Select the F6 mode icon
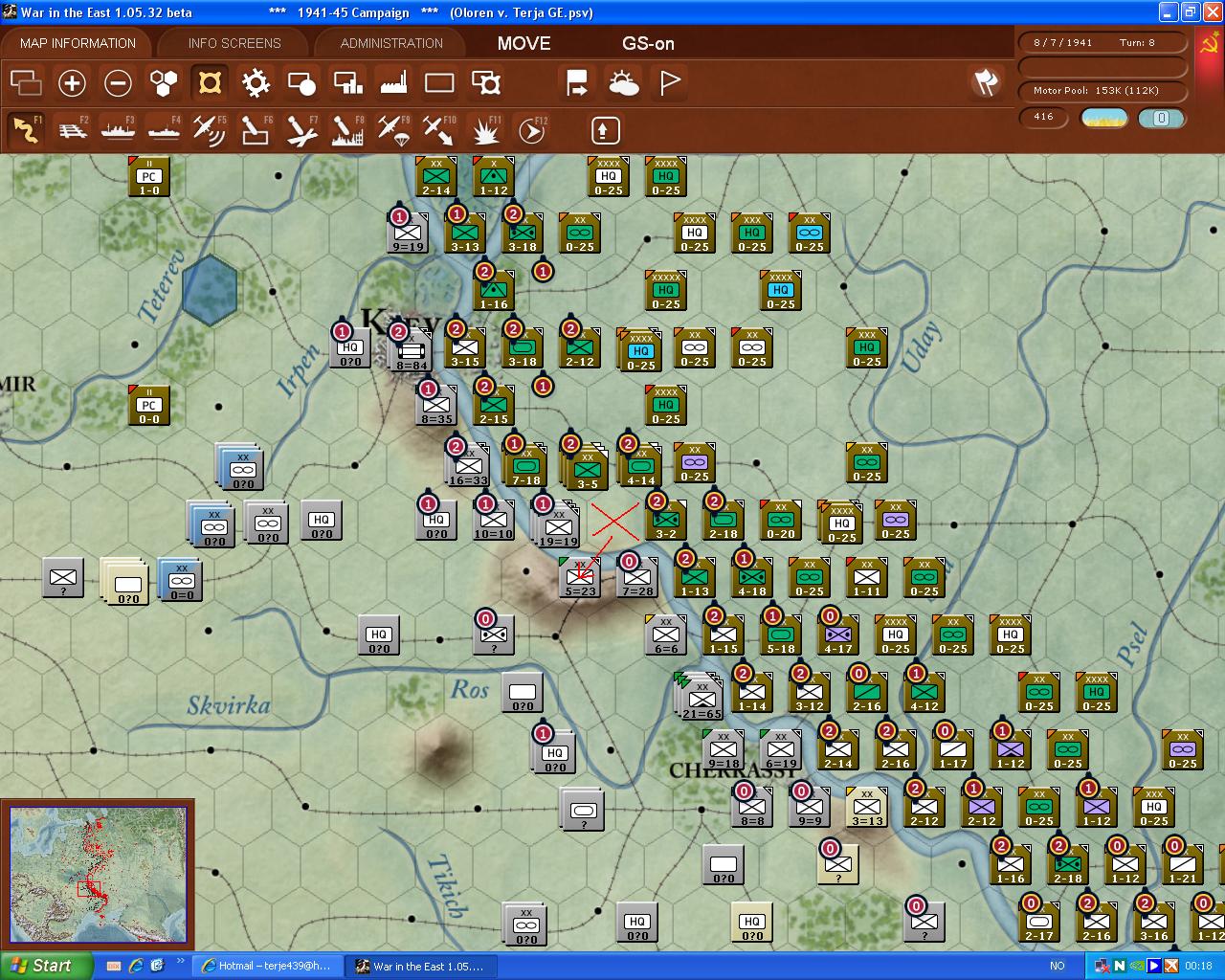Image resolution: width=1225 pixels, height=980 pixels. (x=255, y=130)
